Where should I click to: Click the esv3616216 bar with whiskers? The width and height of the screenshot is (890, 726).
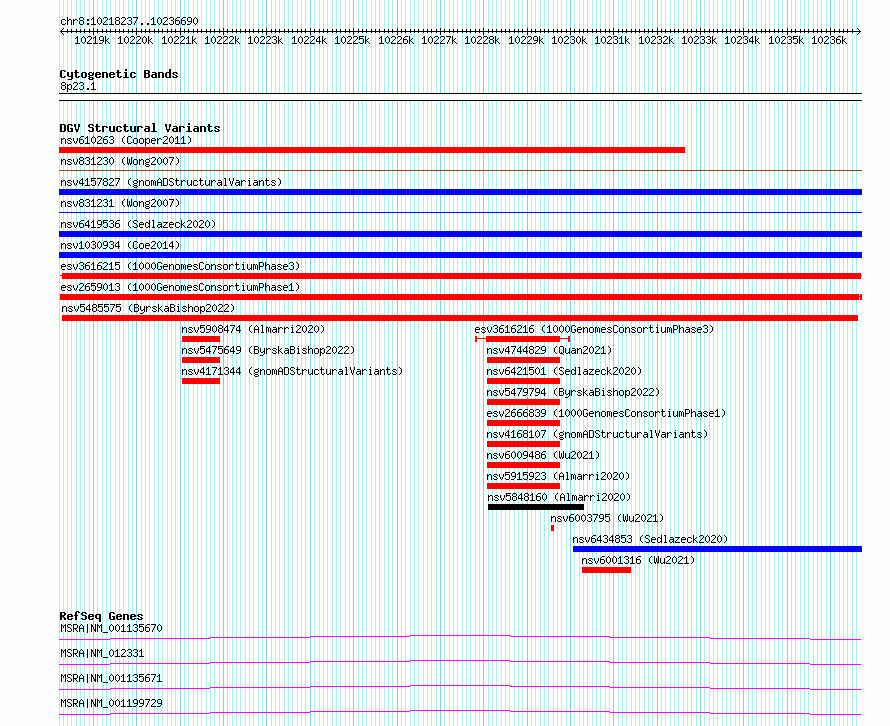(x=523, y=339)
